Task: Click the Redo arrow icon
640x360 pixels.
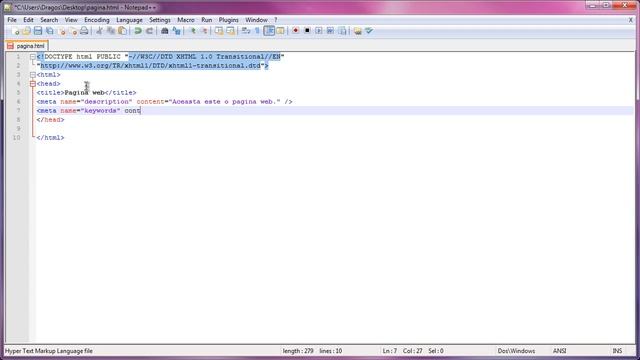Action: tap(149, 31)
